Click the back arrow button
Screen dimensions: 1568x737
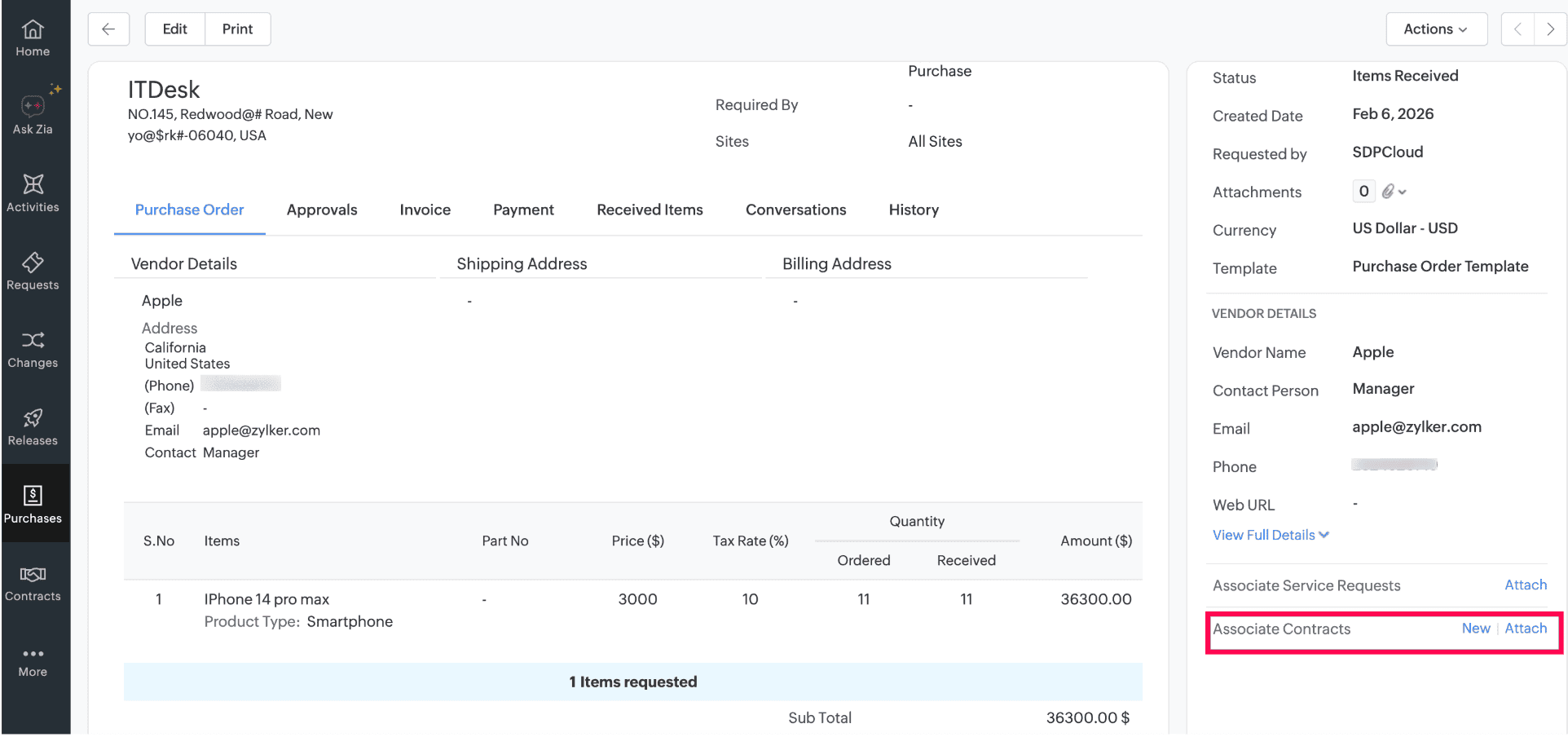pyautogui.click(x=108, y=29)
